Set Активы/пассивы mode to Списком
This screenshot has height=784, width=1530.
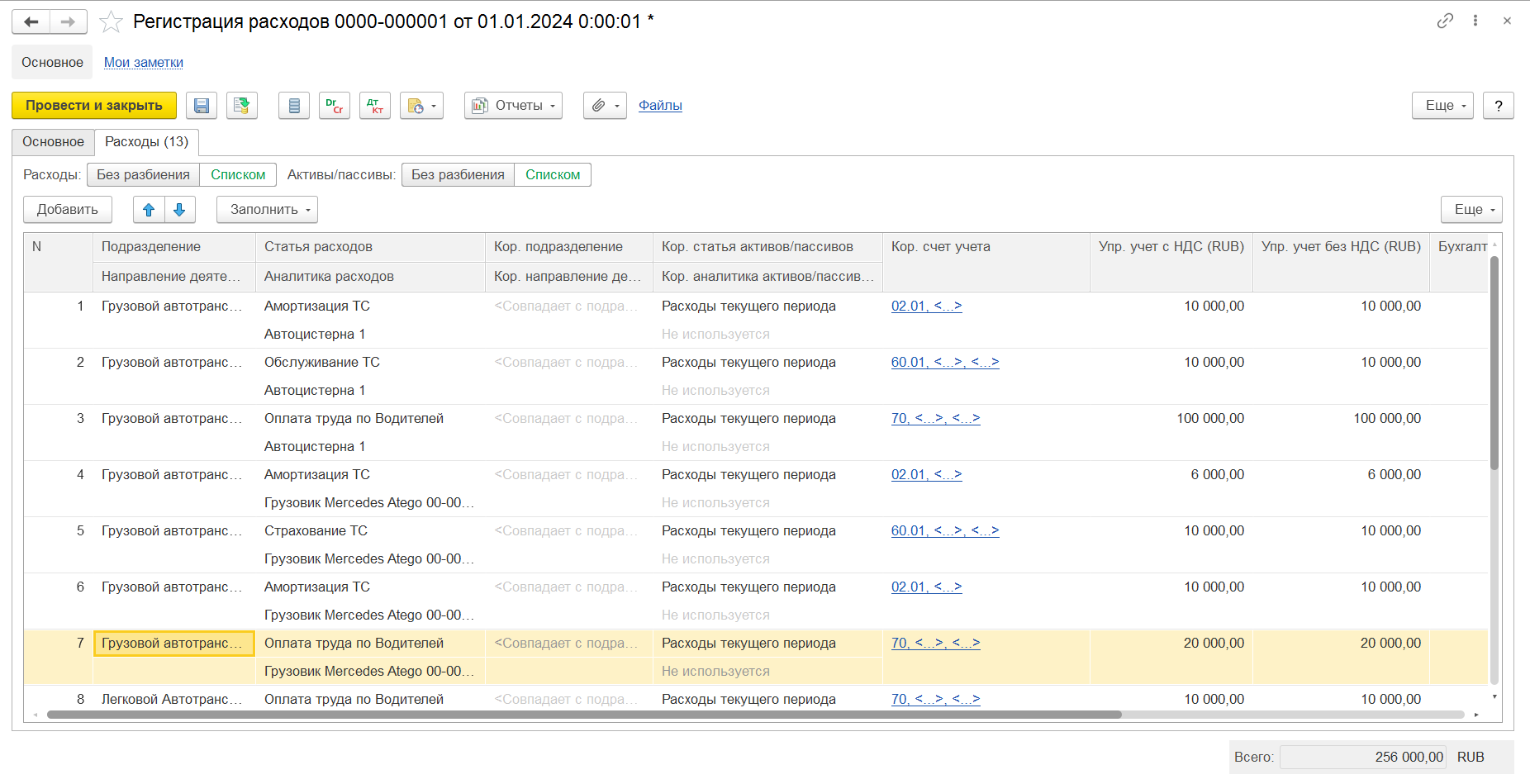tap(553, 175)
